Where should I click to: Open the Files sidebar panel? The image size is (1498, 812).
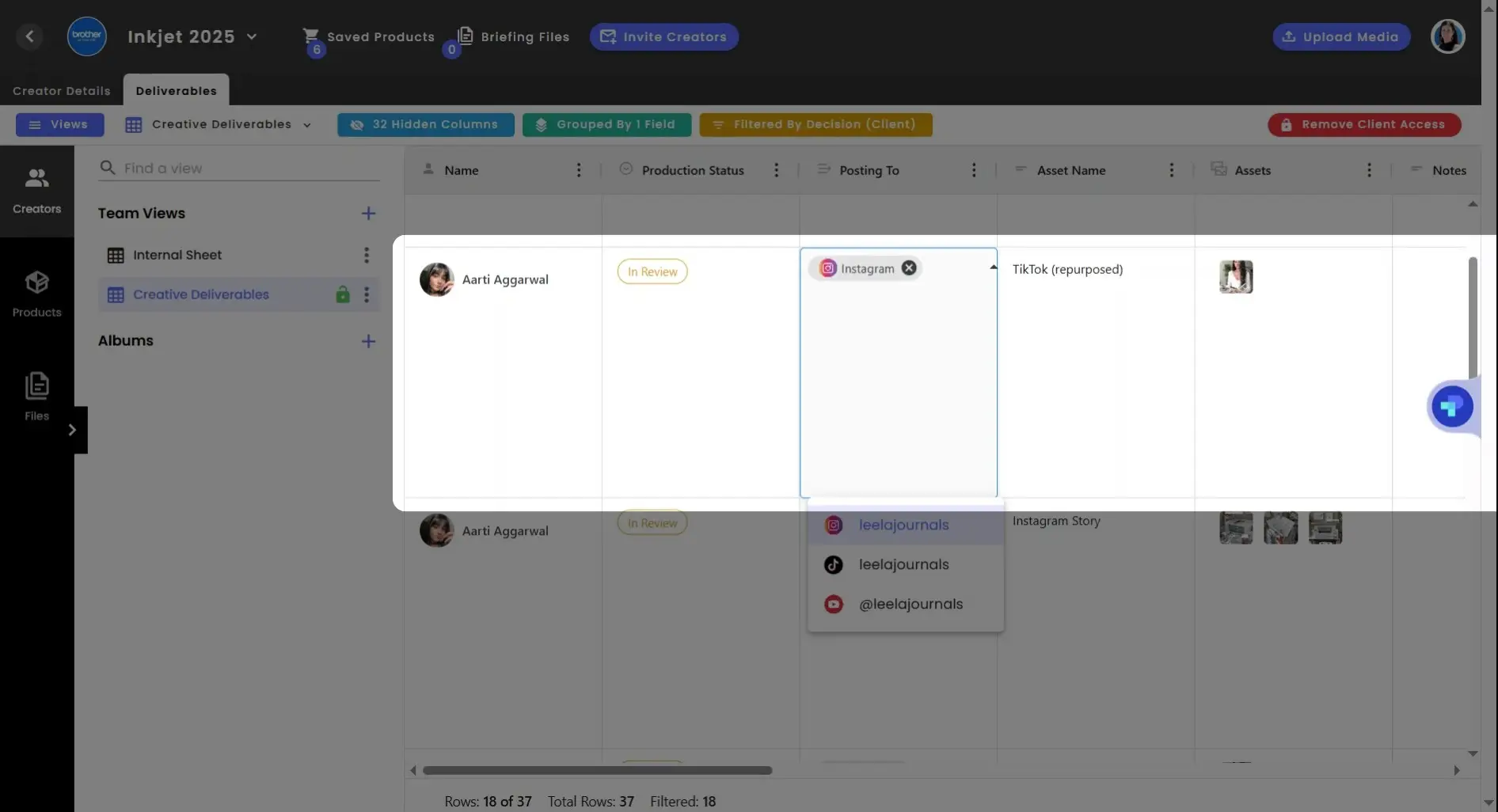click(x=36, y=396)
